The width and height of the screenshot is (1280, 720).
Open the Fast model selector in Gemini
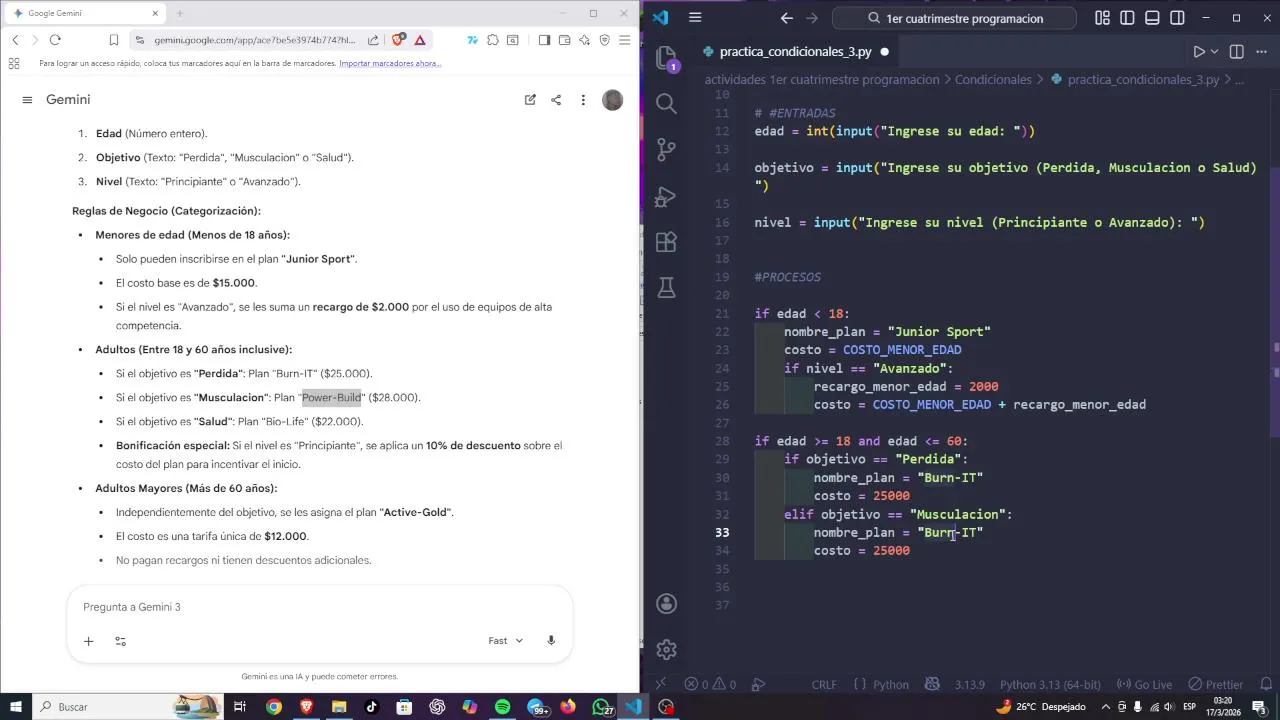click(505, 641)
